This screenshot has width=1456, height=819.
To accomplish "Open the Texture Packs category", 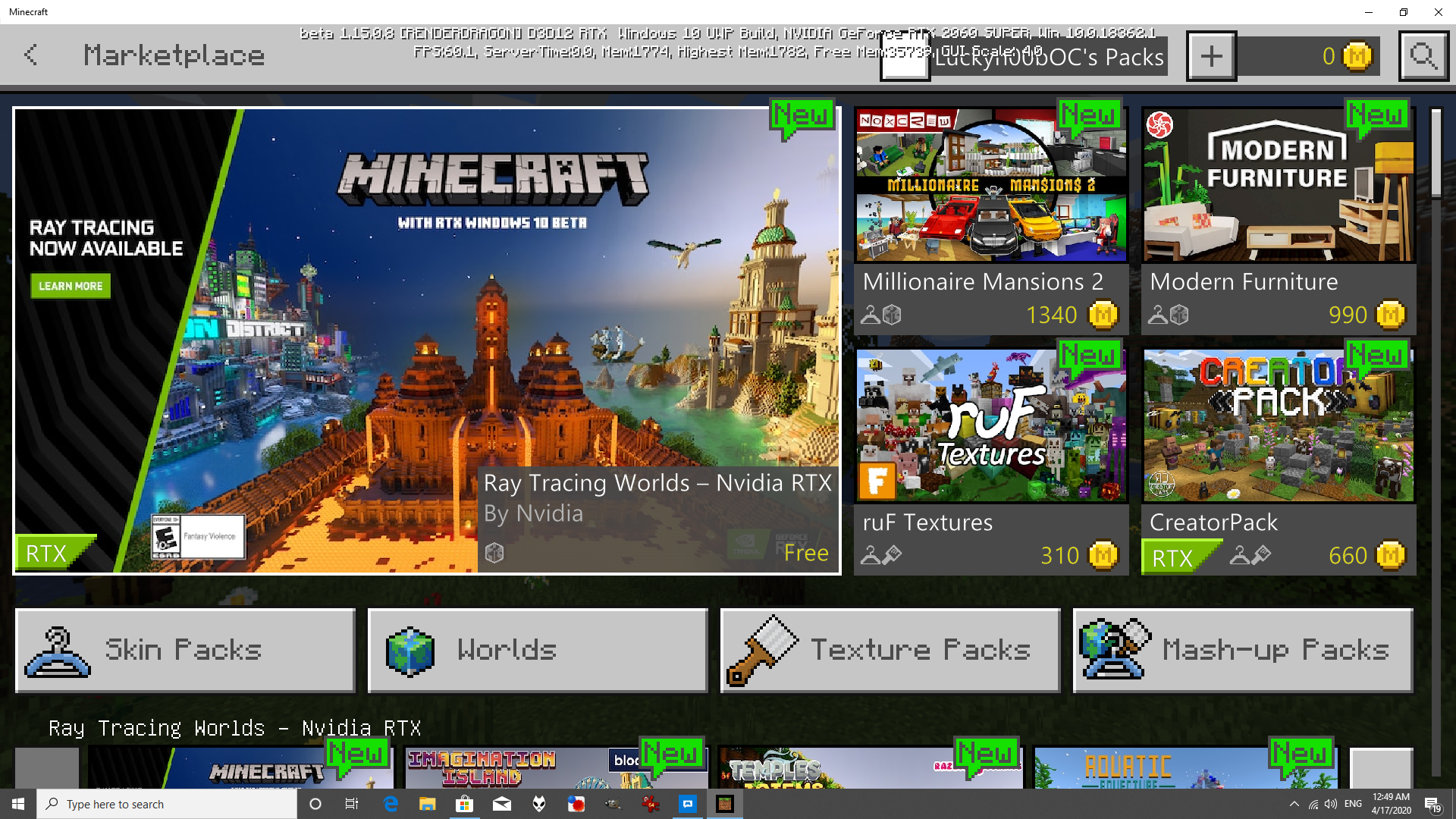I will point(890,650).
